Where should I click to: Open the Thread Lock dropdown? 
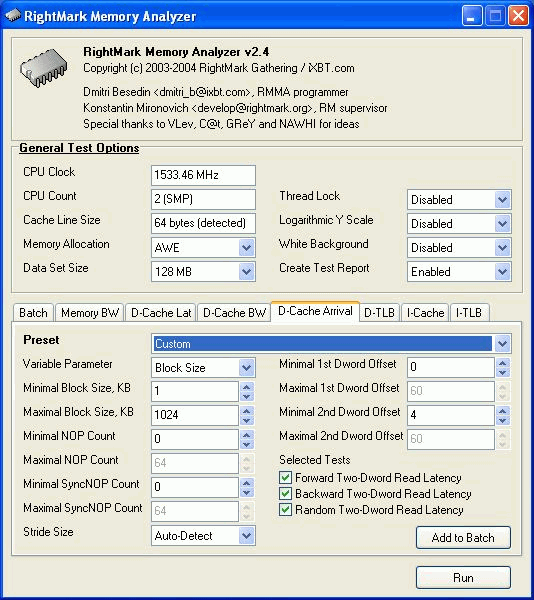503,199
